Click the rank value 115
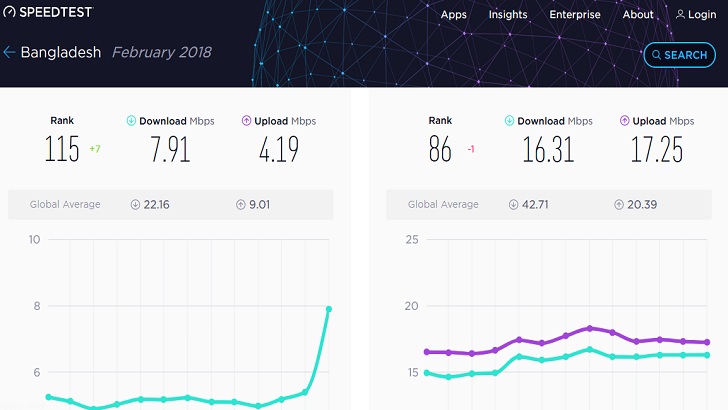This screenshot has width=728, height=410. [x=62, y=149]
